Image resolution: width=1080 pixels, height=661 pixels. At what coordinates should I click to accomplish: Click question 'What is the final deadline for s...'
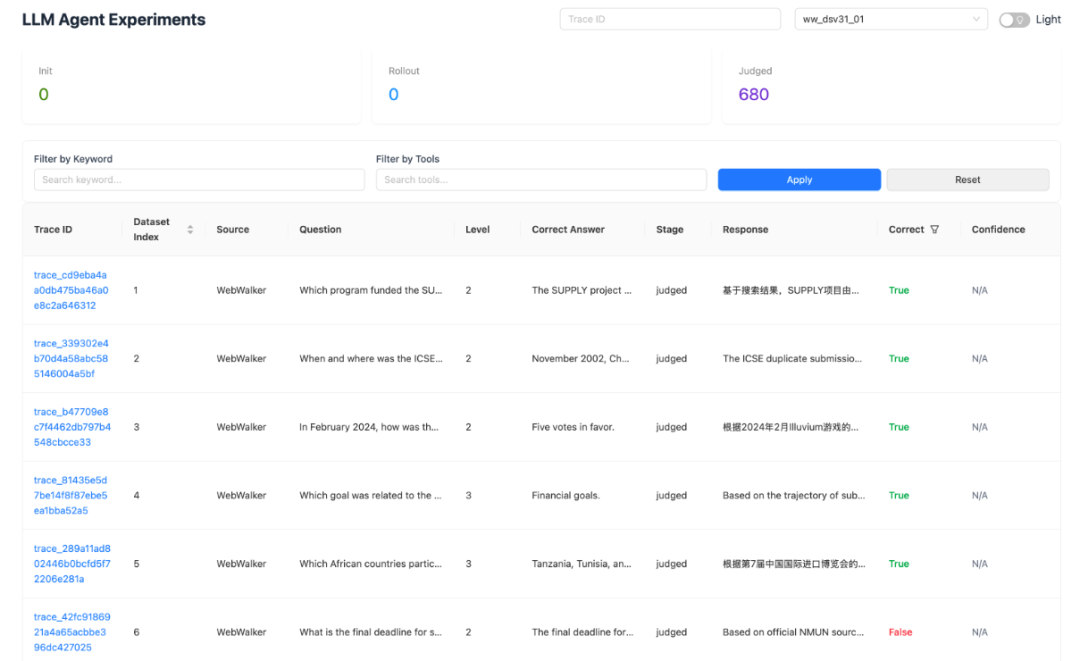pos(371,632)
